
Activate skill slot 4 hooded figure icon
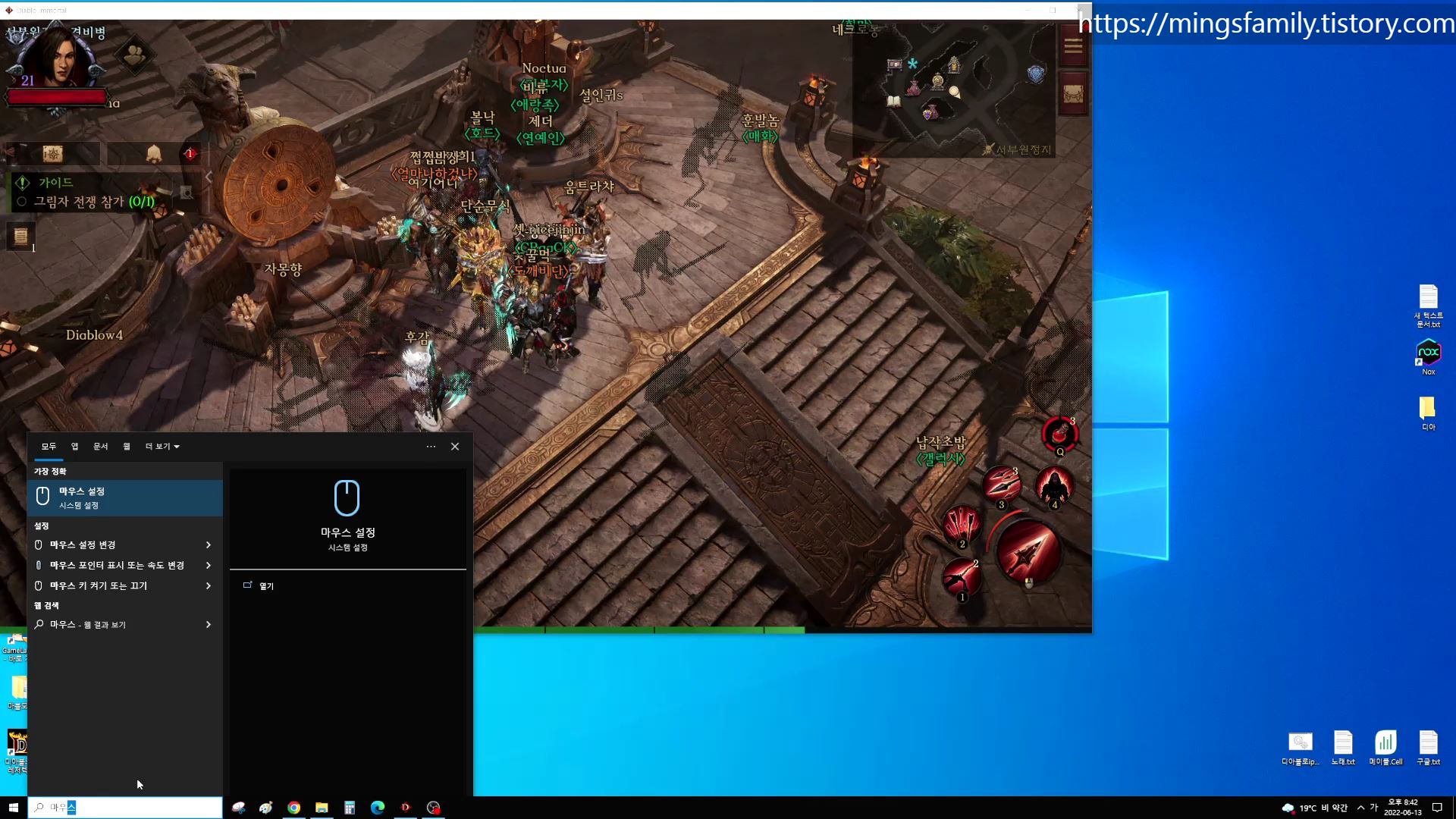tap(1054, 486)
